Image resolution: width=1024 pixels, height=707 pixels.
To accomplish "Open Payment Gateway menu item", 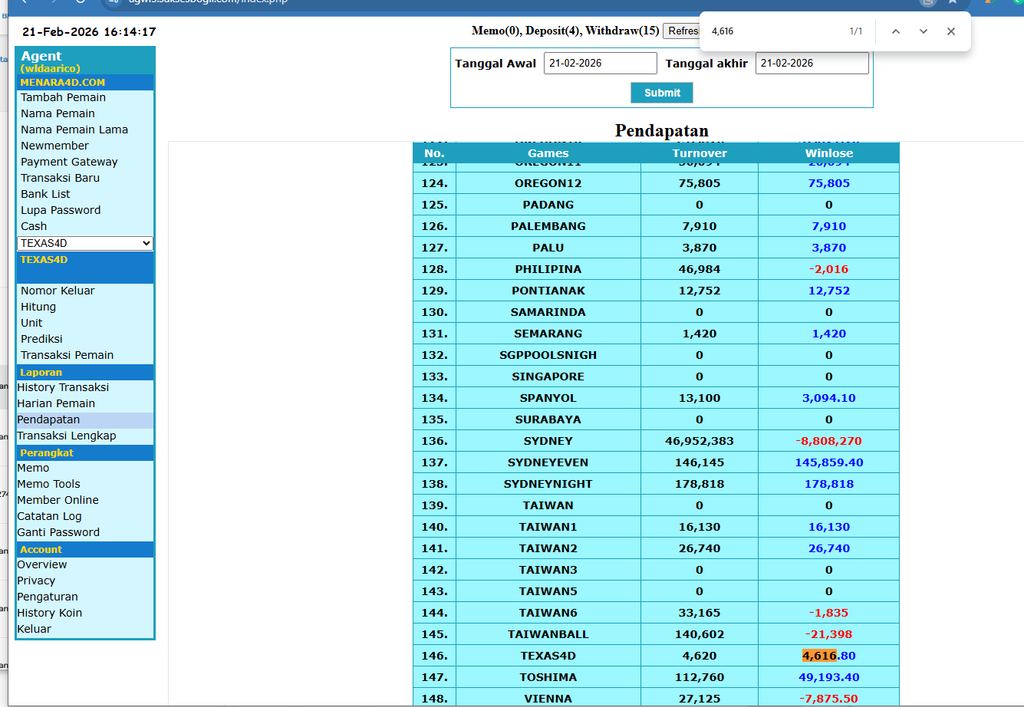I will coord(69,162).
